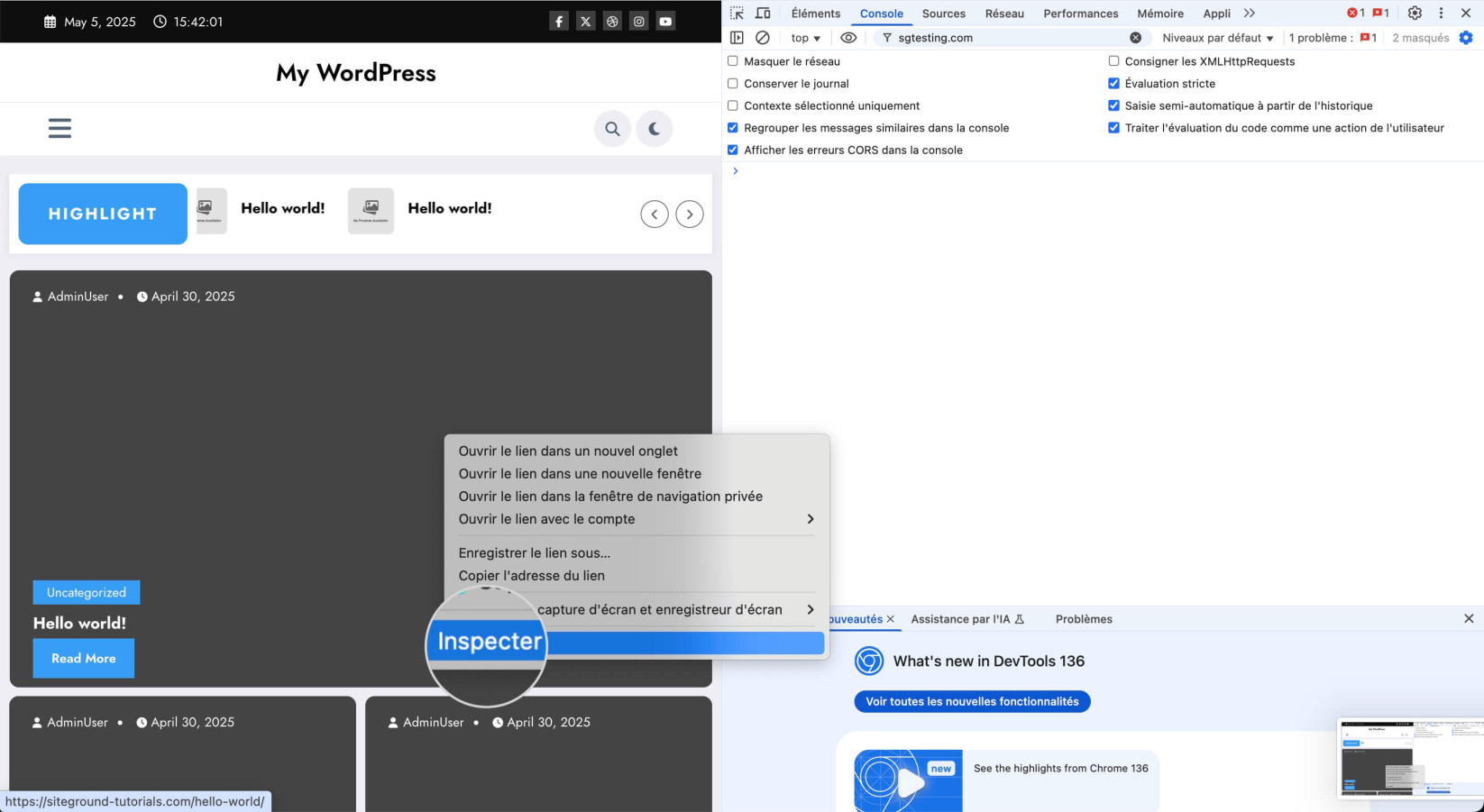The width and height of the screenshot is (1484, 812).
Task: Click the red error count badge
Action: (1355, 14)
